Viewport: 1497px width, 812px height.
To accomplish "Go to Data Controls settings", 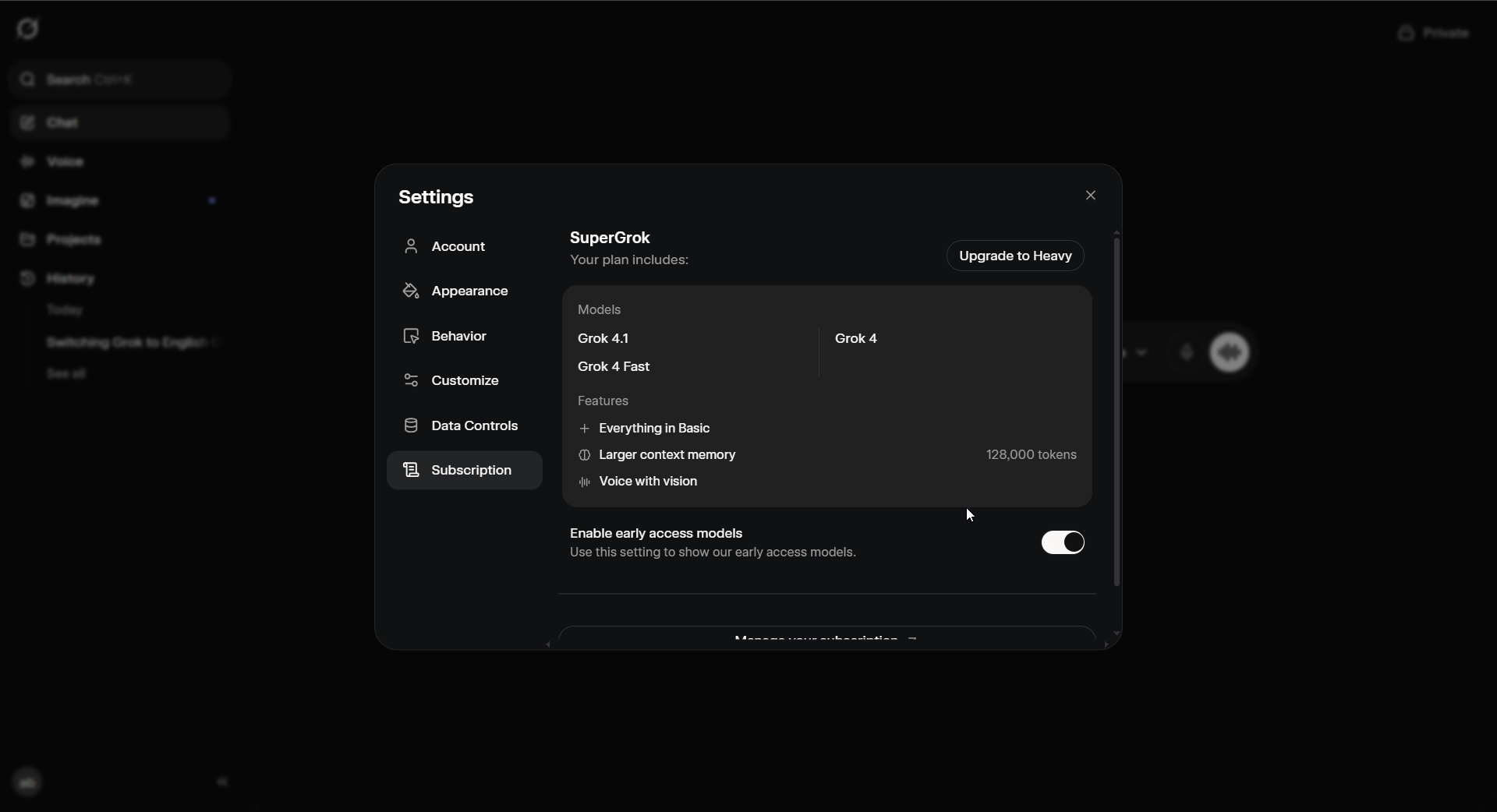I will pyautogui.click(x=474, y=426).
